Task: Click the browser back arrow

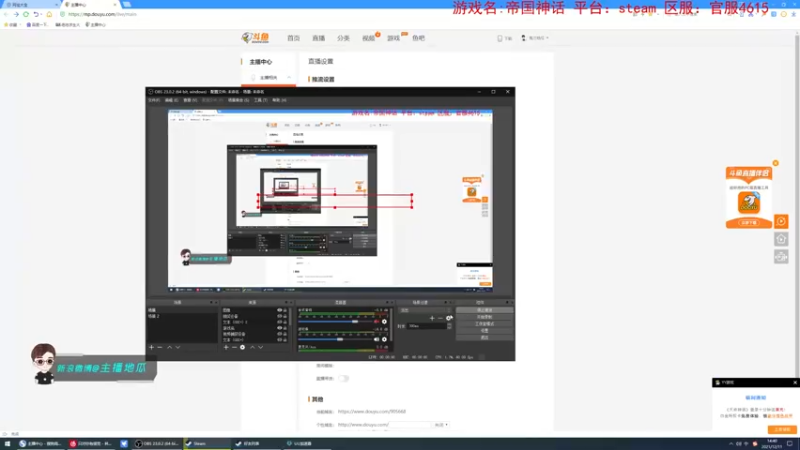Action: pos(6,14)
